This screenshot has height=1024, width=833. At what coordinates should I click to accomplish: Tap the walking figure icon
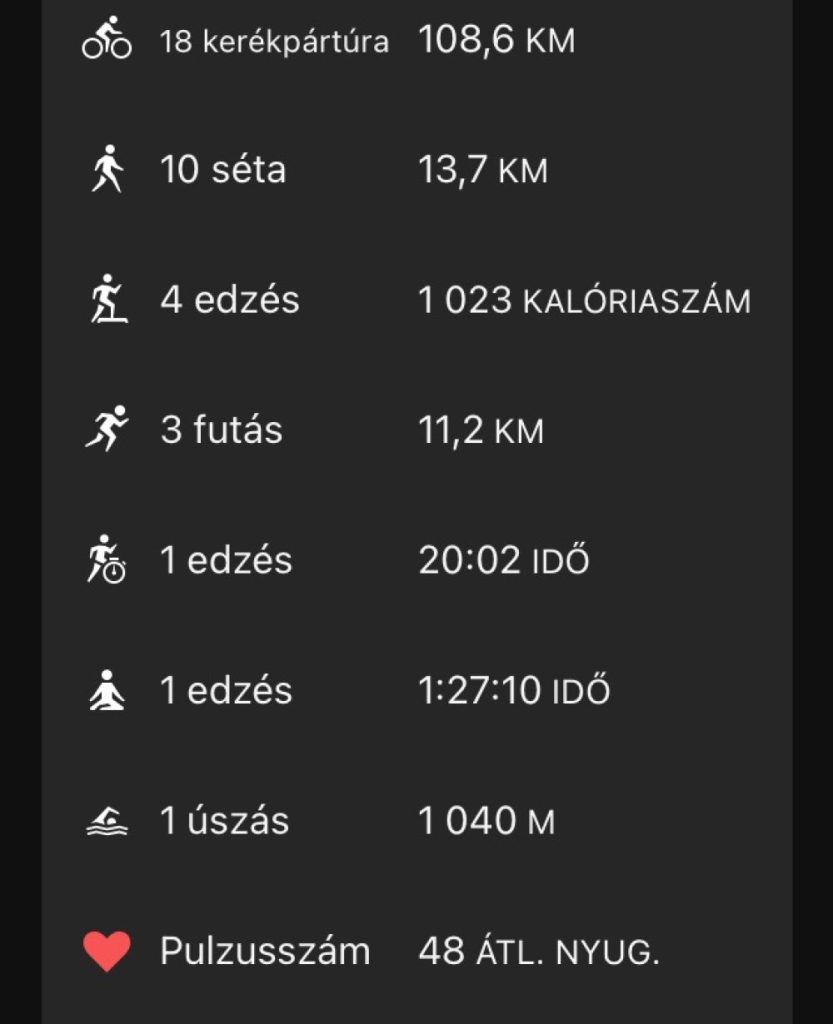107,169
